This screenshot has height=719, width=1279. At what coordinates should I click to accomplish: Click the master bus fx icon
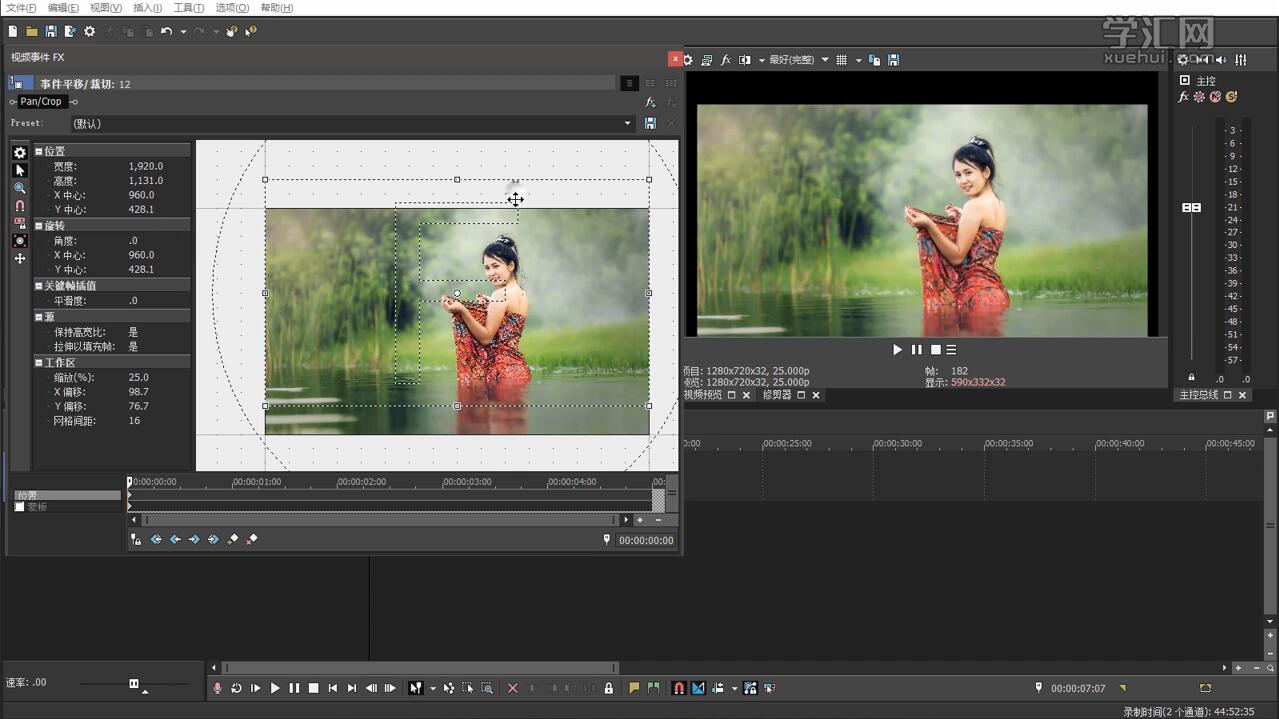tap(1184, 97)
